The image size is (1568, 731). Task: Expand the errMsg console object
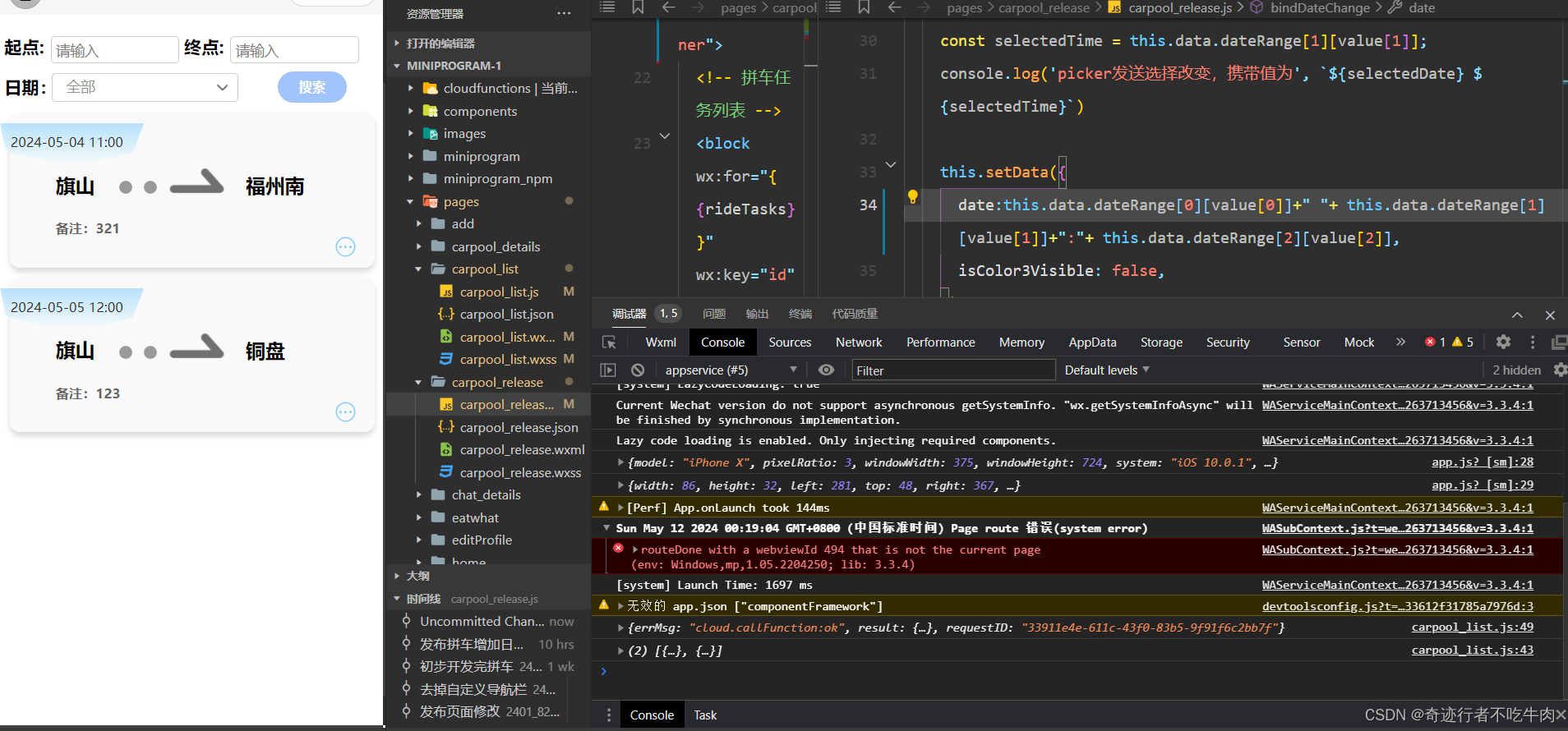621,628
